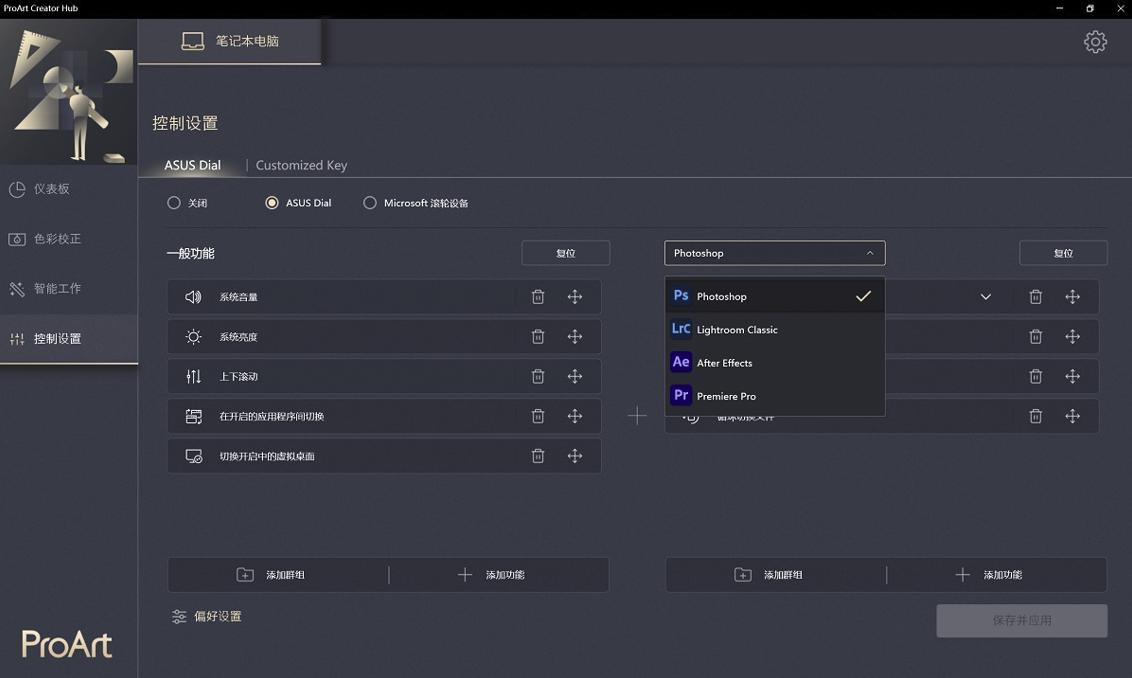The image size is (1132, 678).
Task: Select the ASUS Dial radio option
Action: point(271,202)
